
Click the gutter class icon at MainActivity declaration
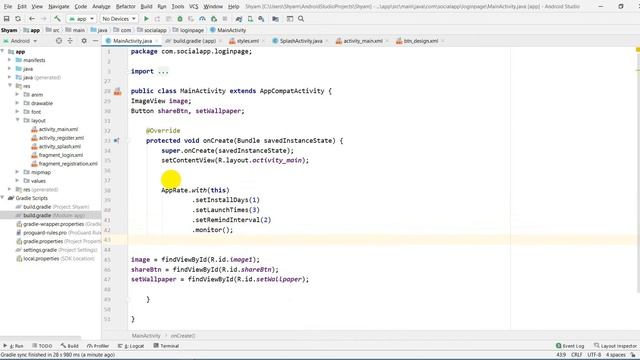pyautogui.click(x=118, y=91)
